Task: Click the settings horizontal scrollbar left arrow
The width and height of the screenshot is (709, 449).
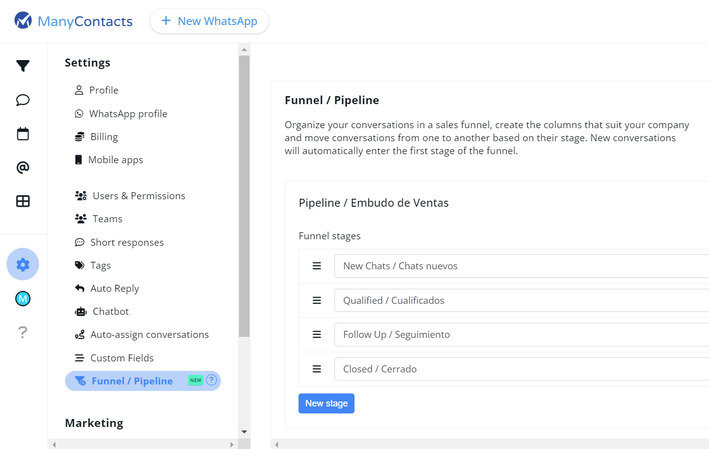Action: pos(54,444)
